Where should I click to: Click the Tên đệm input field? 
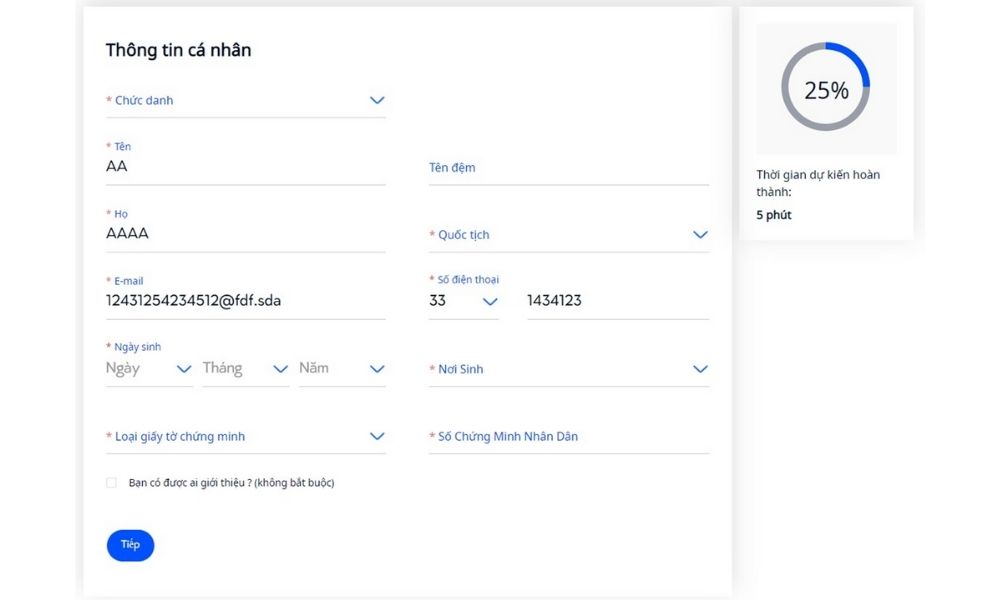(x=568, y=168)
